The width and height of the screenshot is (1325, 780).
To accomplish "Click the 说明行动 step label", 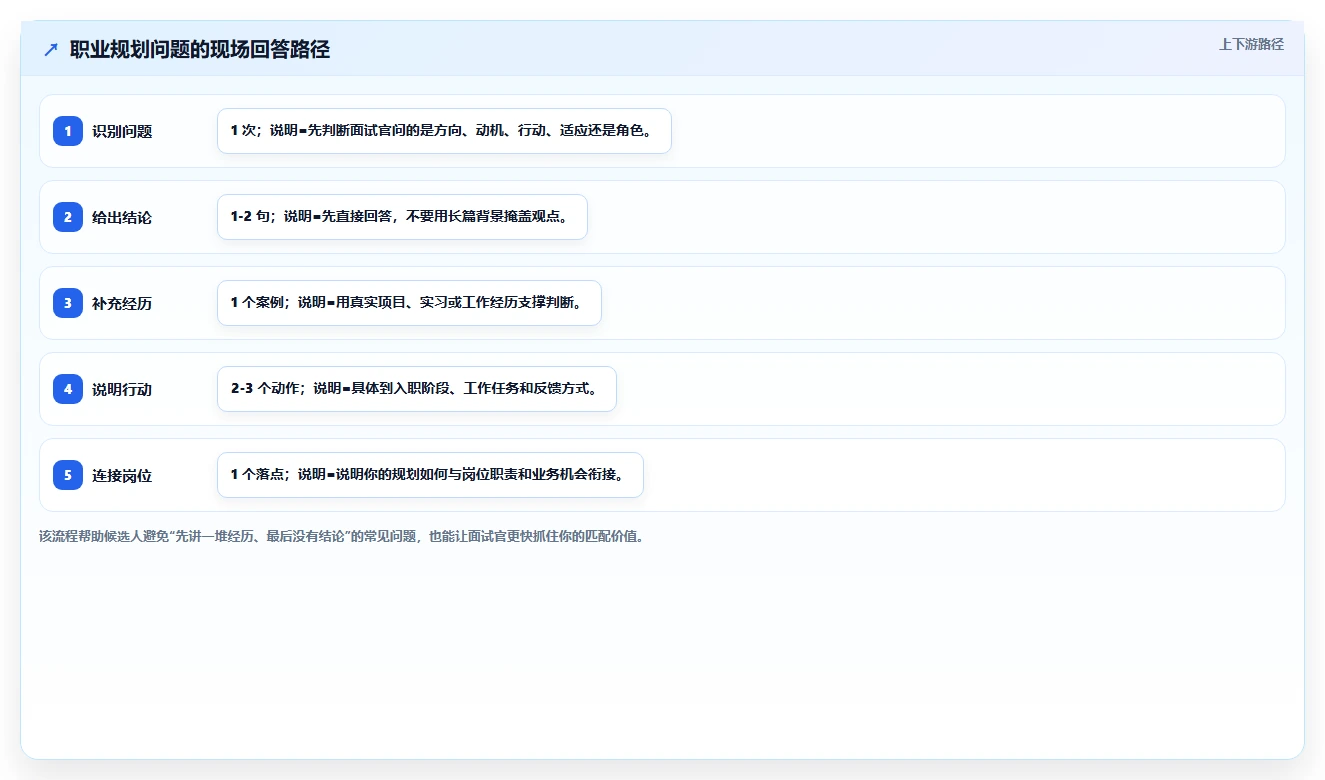I will tap(122, 389).
